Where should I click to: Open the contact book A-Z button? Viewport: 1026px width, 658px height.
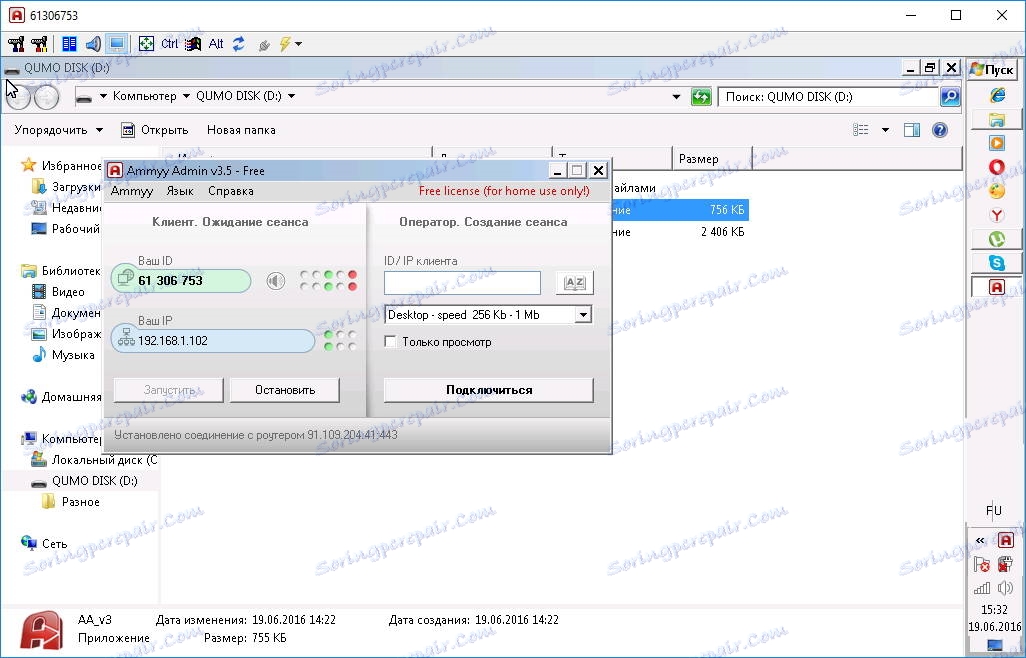(x=575, y=283)
